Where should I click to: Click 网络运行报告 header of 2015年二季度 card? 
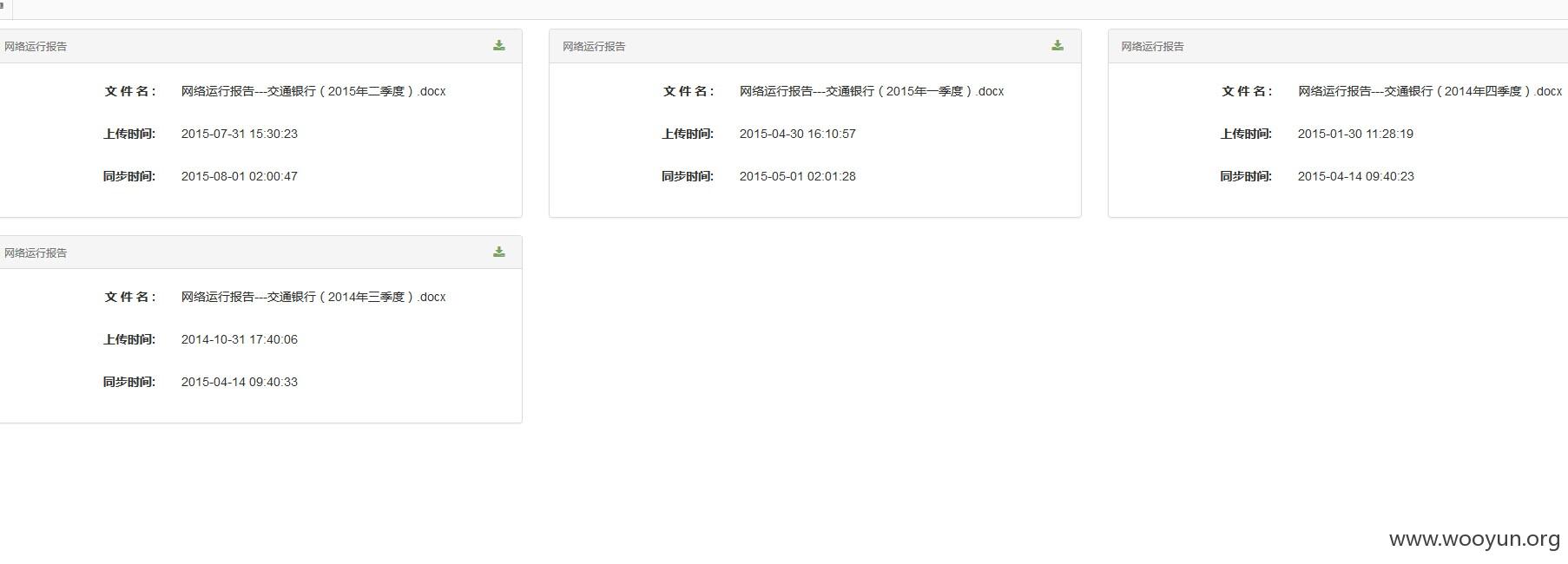36,46
